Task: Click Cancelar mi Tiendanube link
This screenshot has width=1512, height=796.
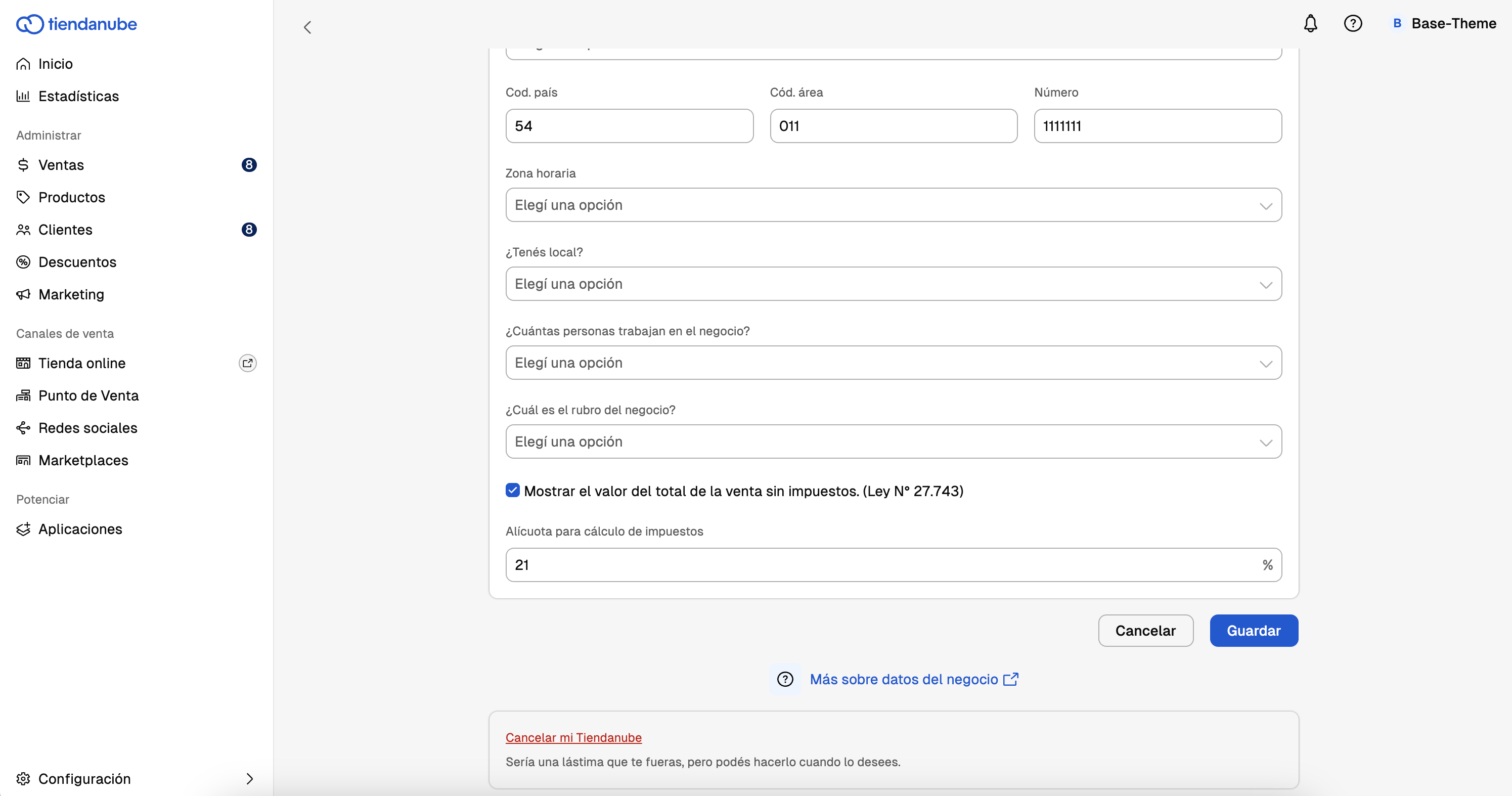Action: pyautogui.click(x=573, y=737)
